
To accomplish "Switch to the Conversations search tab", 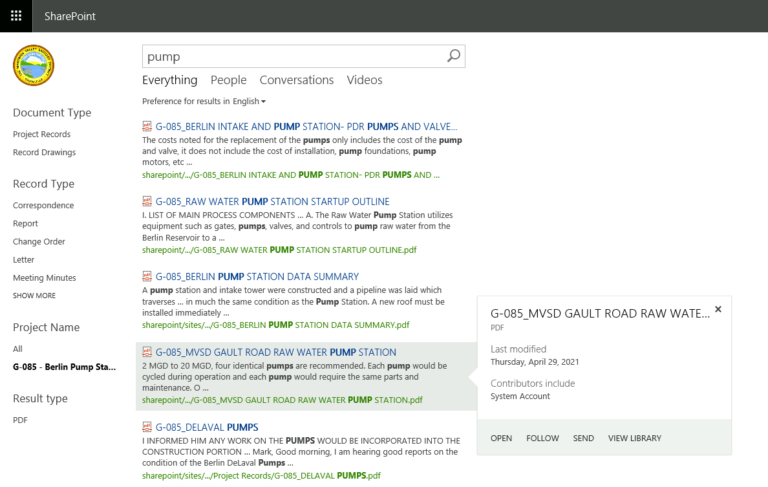I will coord(296,80).
